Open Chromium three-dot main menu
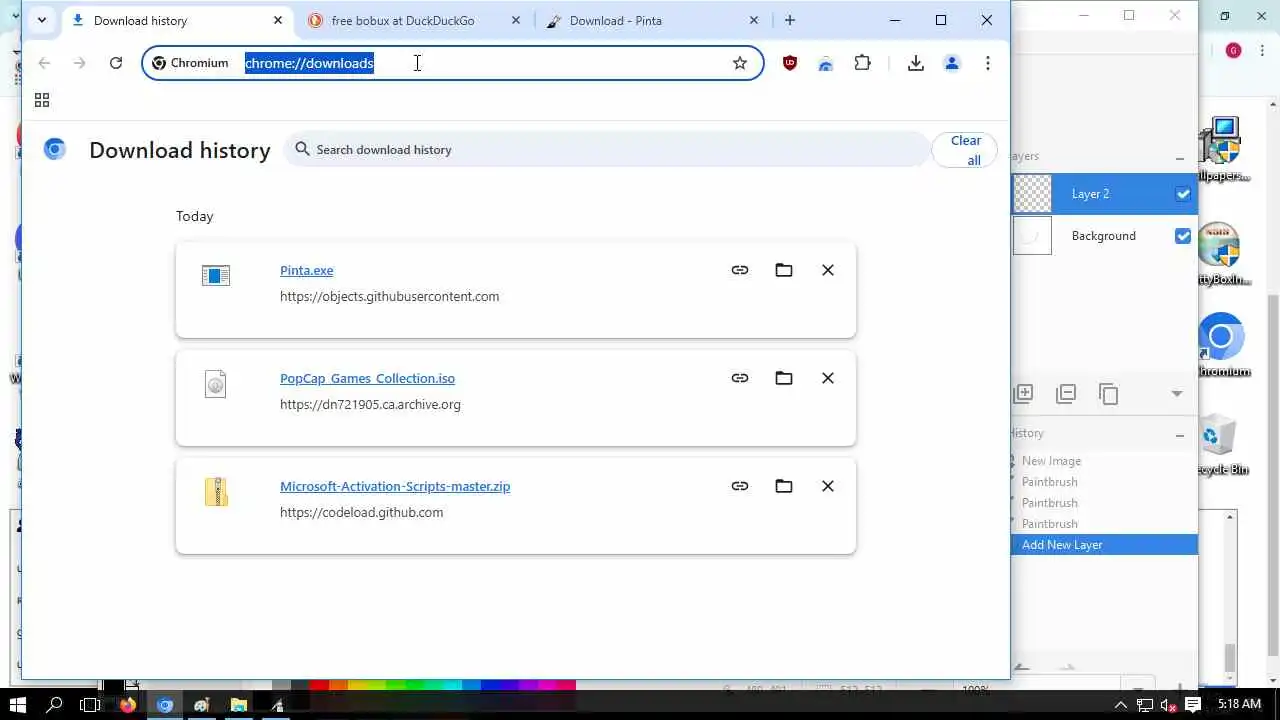This screenshot has width=1280, height=720. click(x=988, y=63)
